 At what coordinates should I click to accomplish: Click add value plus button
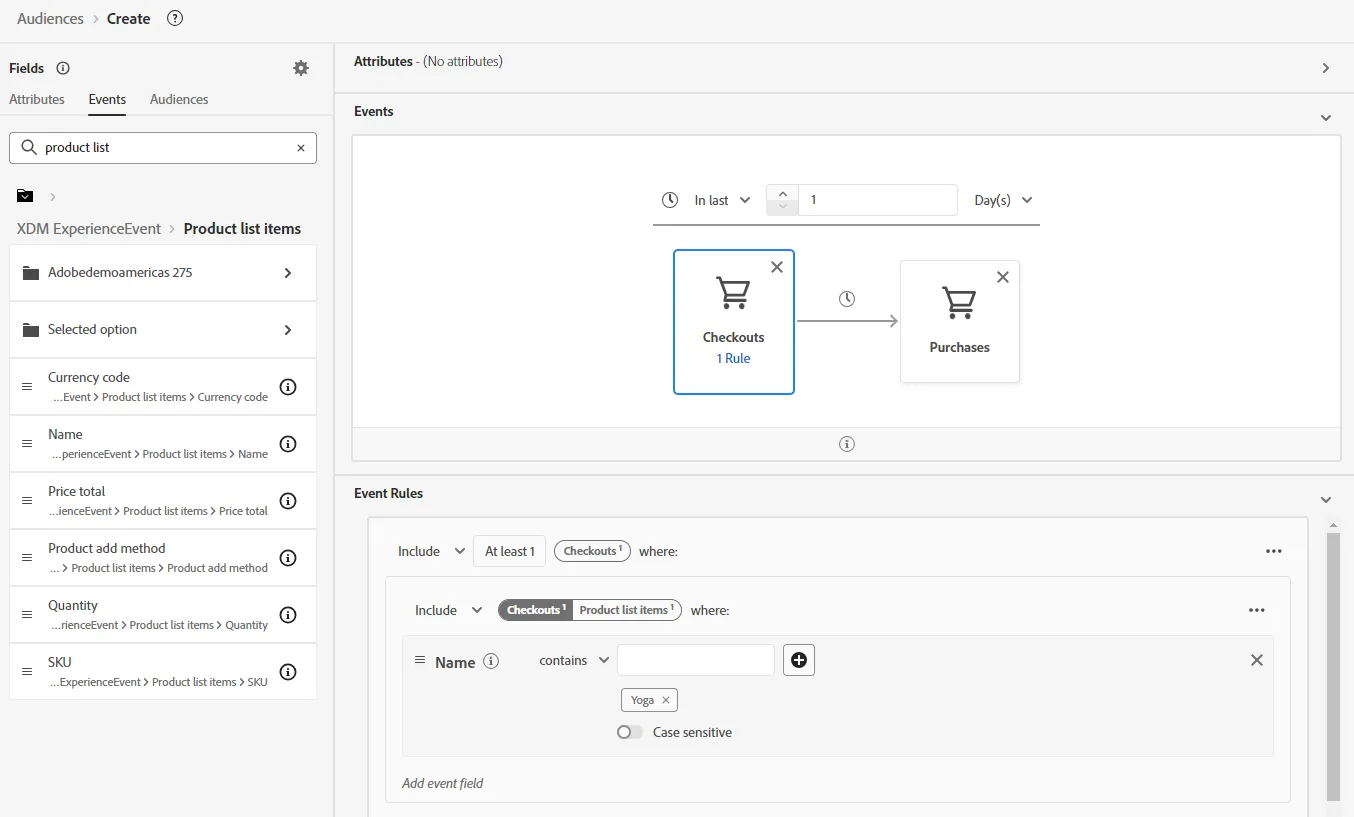click(x=799, y=660)
